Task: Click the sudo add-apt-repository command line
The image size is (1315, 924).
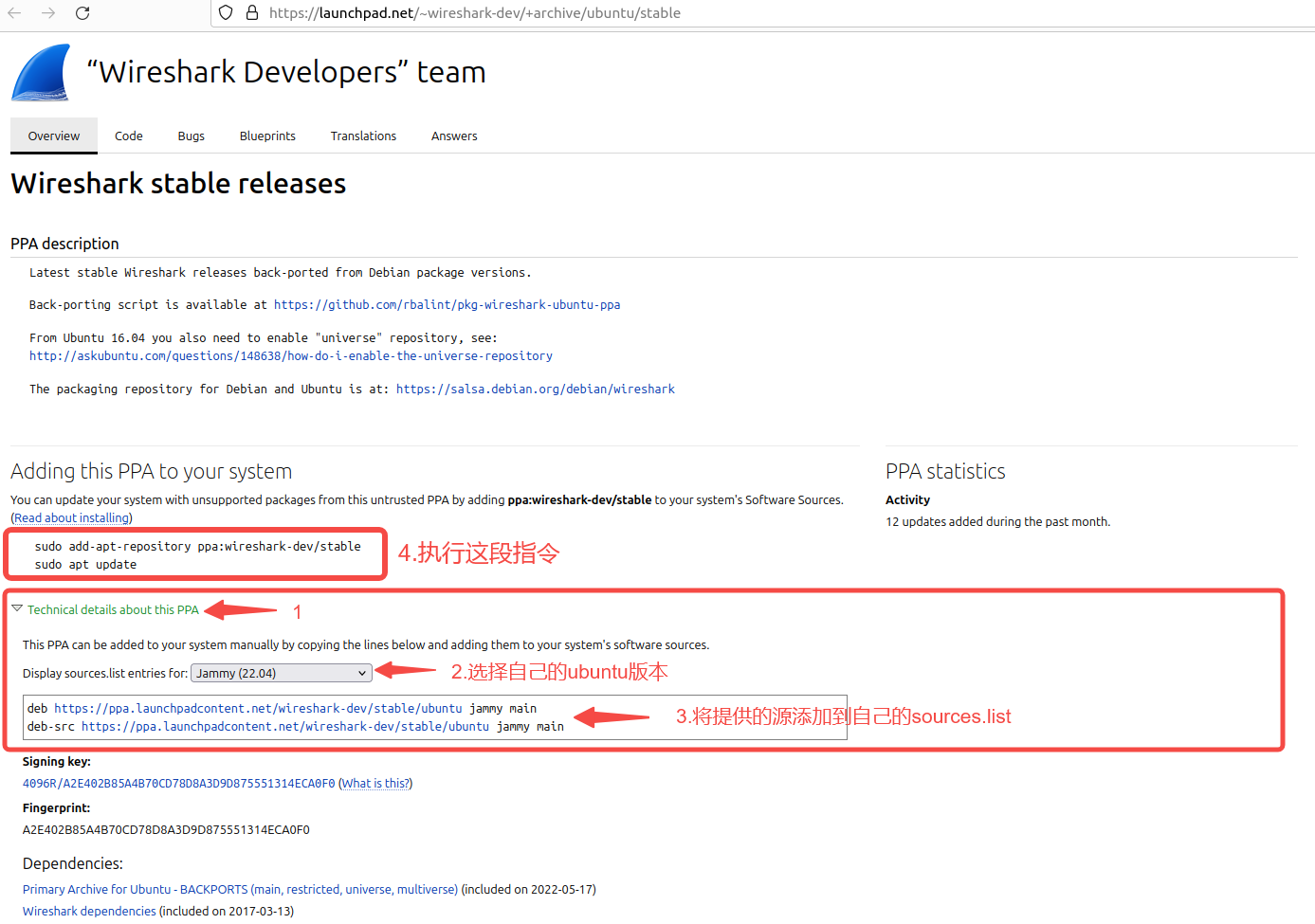Action: (198, 547)
